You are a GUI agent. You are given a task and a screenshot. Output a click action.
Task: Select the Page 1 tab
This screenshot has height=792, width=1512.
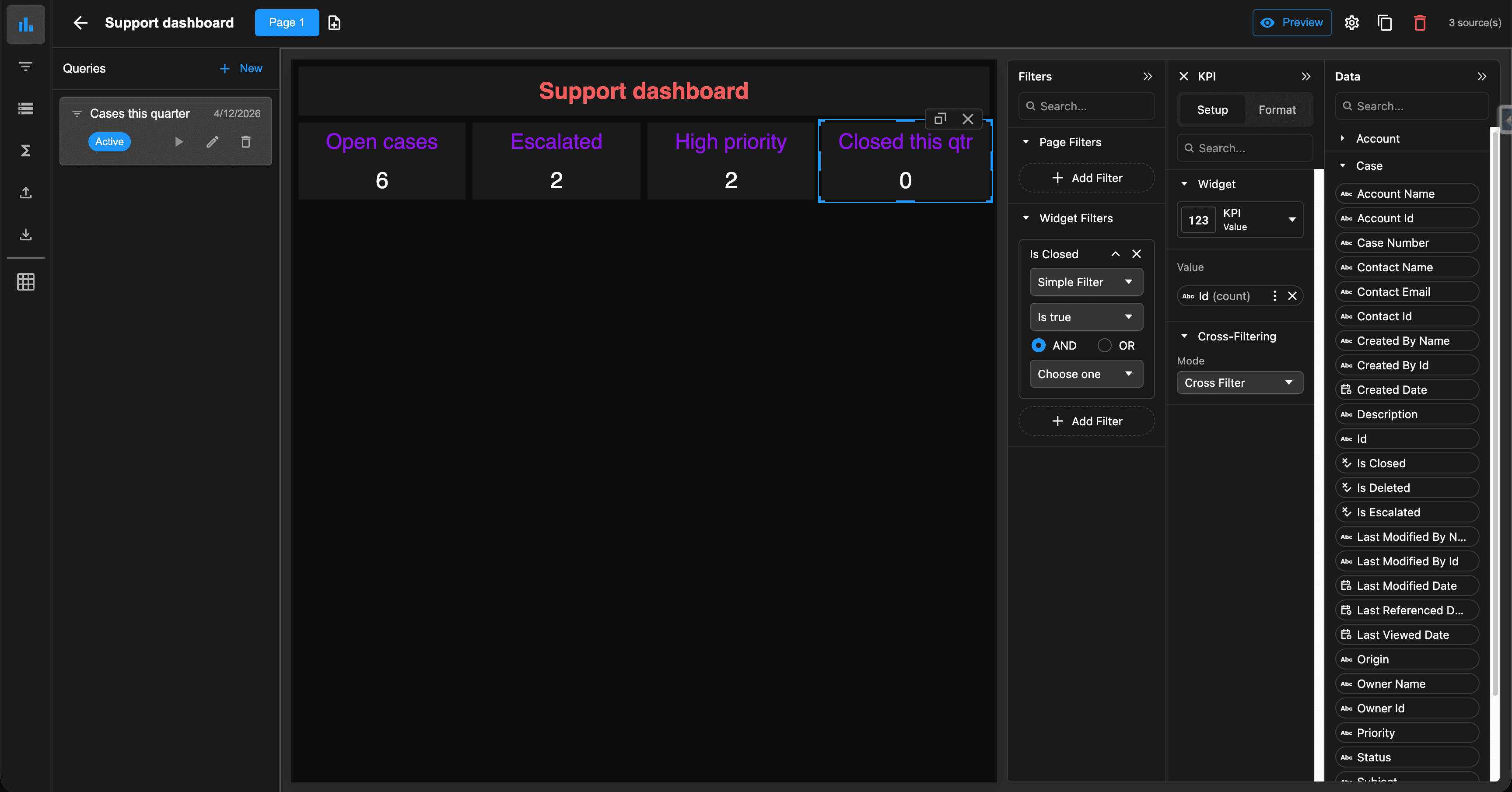tap(287, 23)
